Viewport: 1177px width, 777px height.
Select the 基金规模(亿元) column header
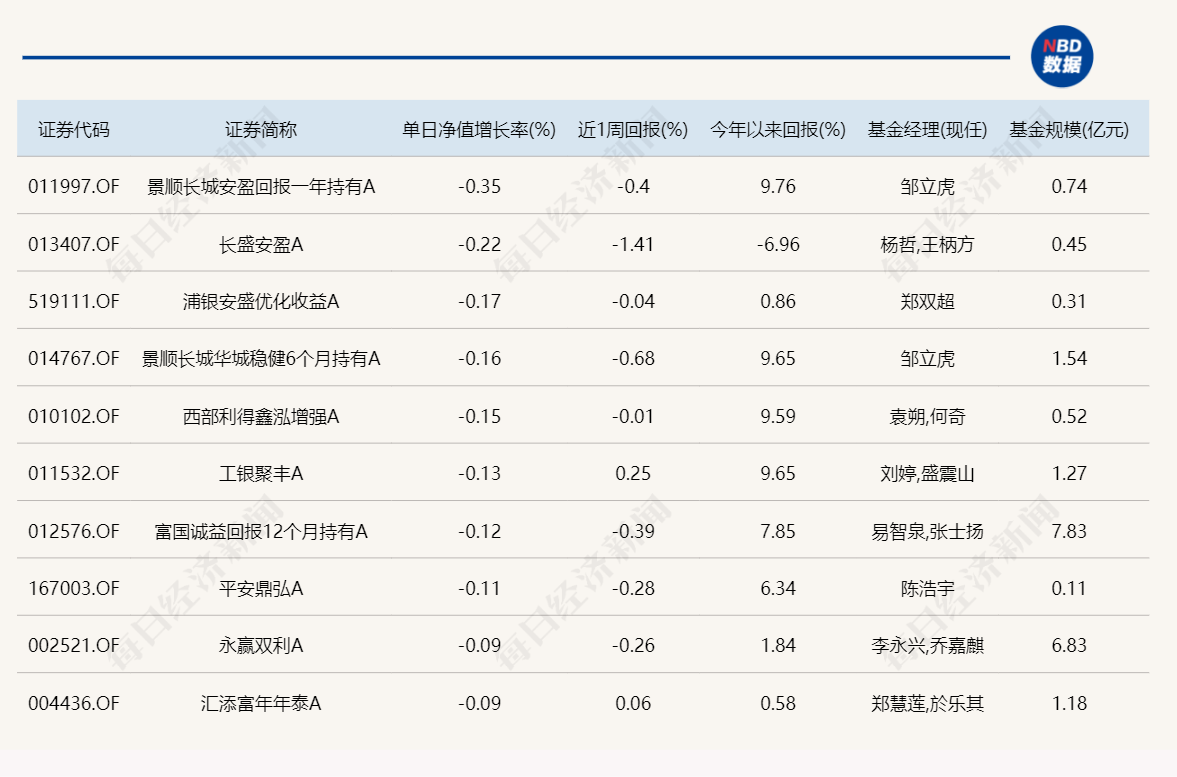point(1069,130)
